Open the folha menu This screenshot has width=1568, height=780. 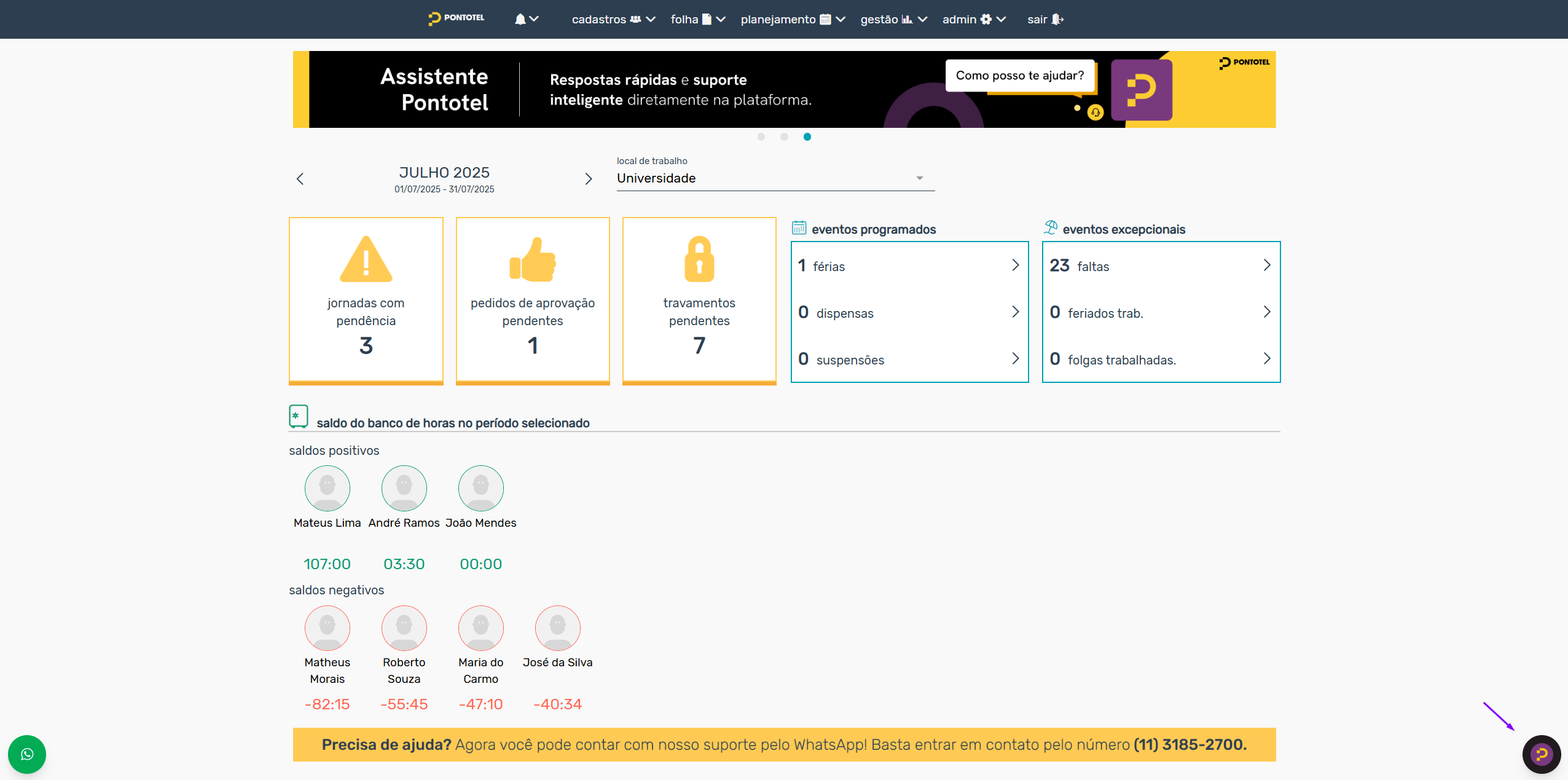pyautogui.click(x=698, y=19)
